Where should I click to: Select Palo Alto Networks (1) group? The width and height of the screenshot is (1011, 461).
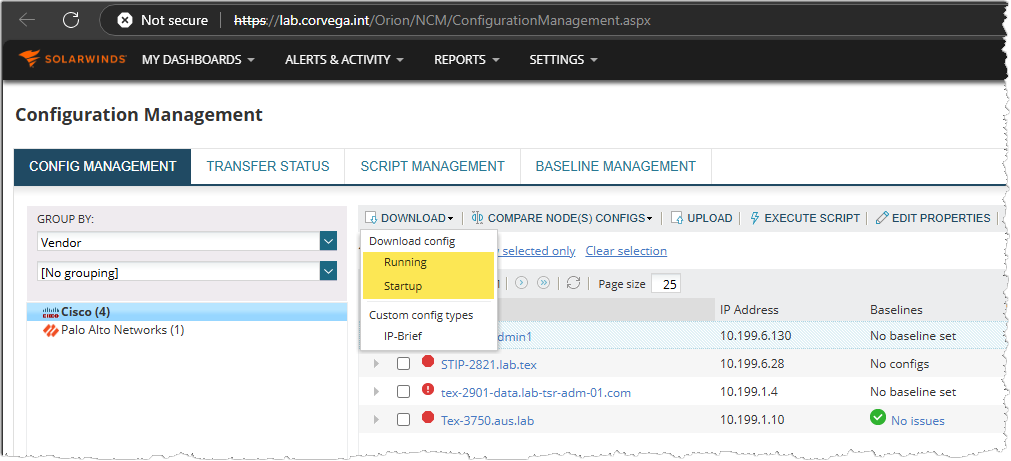[123, 330]
